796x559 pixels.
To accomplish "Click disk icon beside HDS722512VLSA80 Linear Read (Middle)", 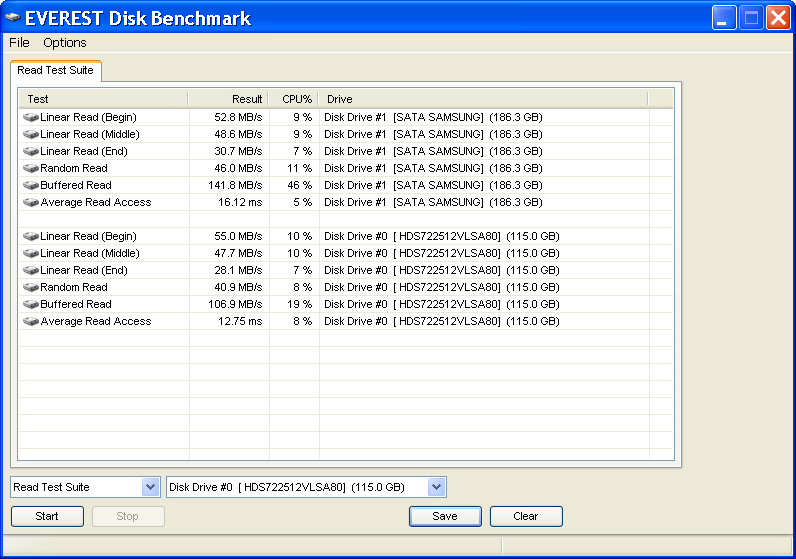I will 31,254.
